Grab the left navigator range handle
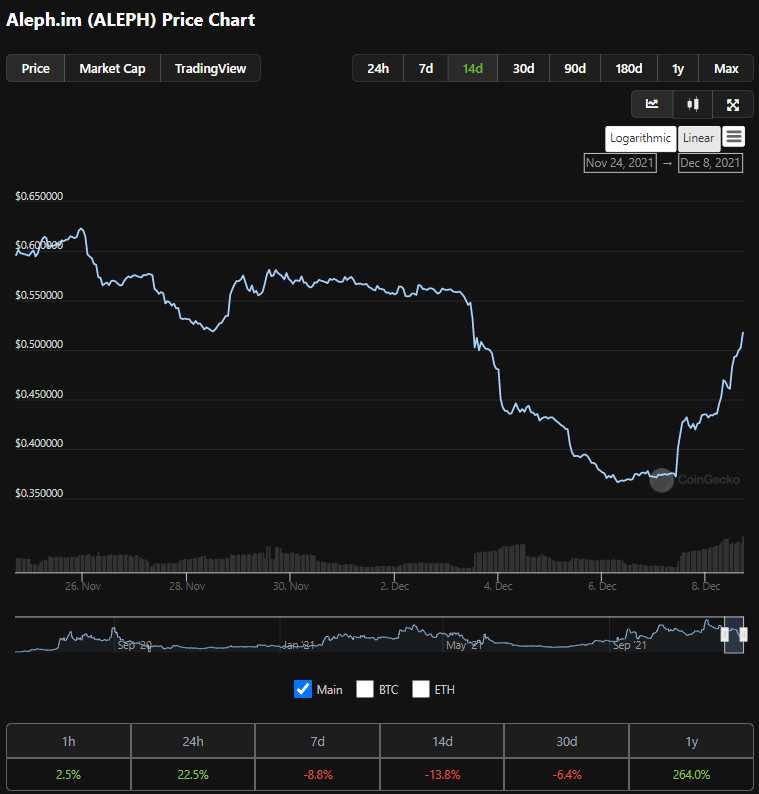This screenshot has width=759, height=794. tap(725, 634)
